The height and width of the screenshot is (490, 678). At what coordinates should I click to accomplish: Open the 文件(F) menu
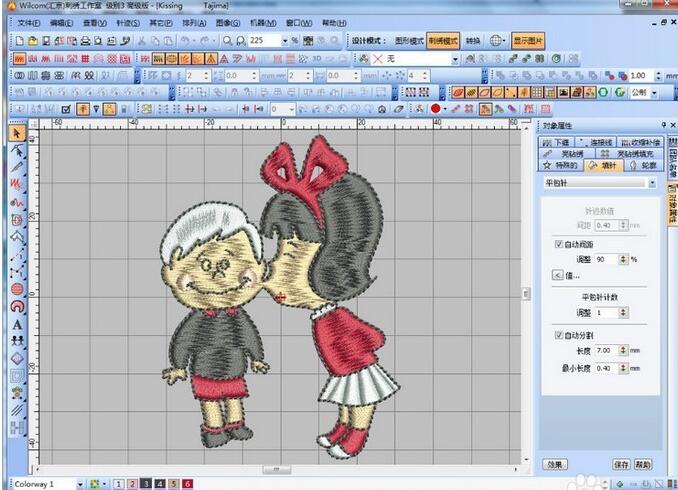click(29, 23)
